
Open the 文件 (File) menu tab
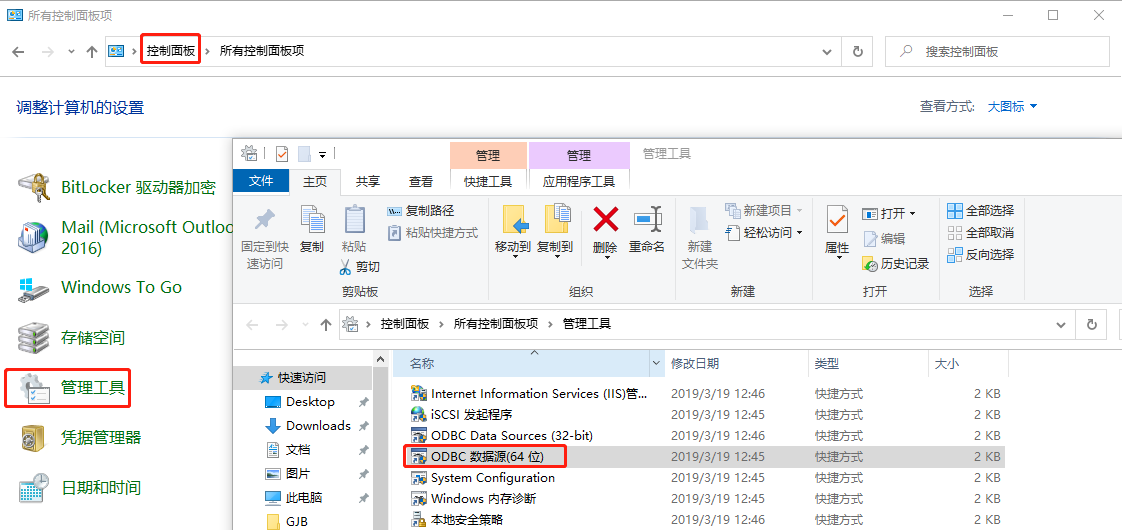[x=261, y=181]
